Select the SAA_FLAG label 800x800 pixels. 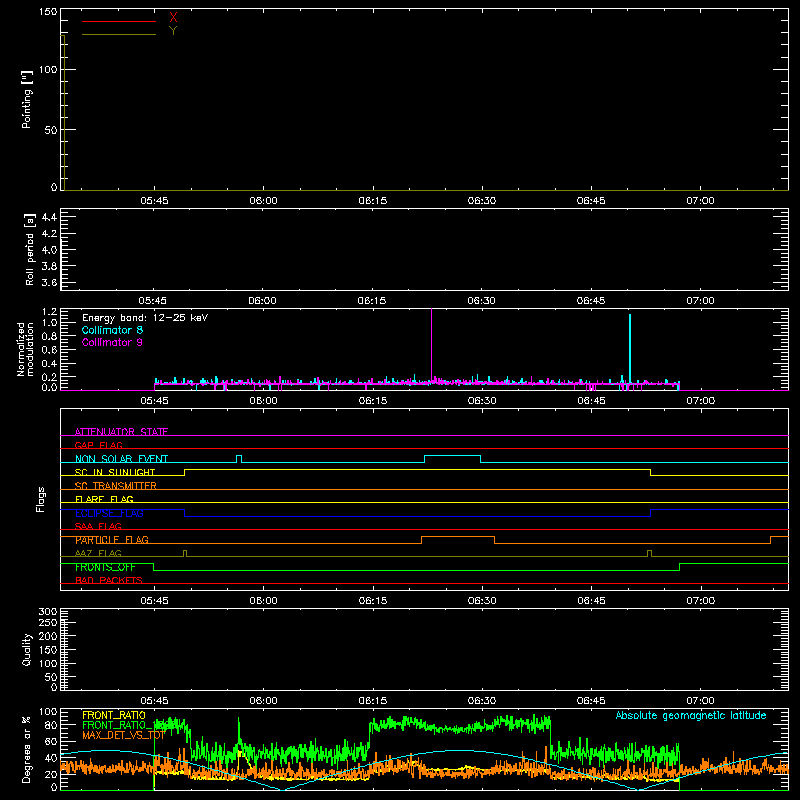(x=98, y=526)
